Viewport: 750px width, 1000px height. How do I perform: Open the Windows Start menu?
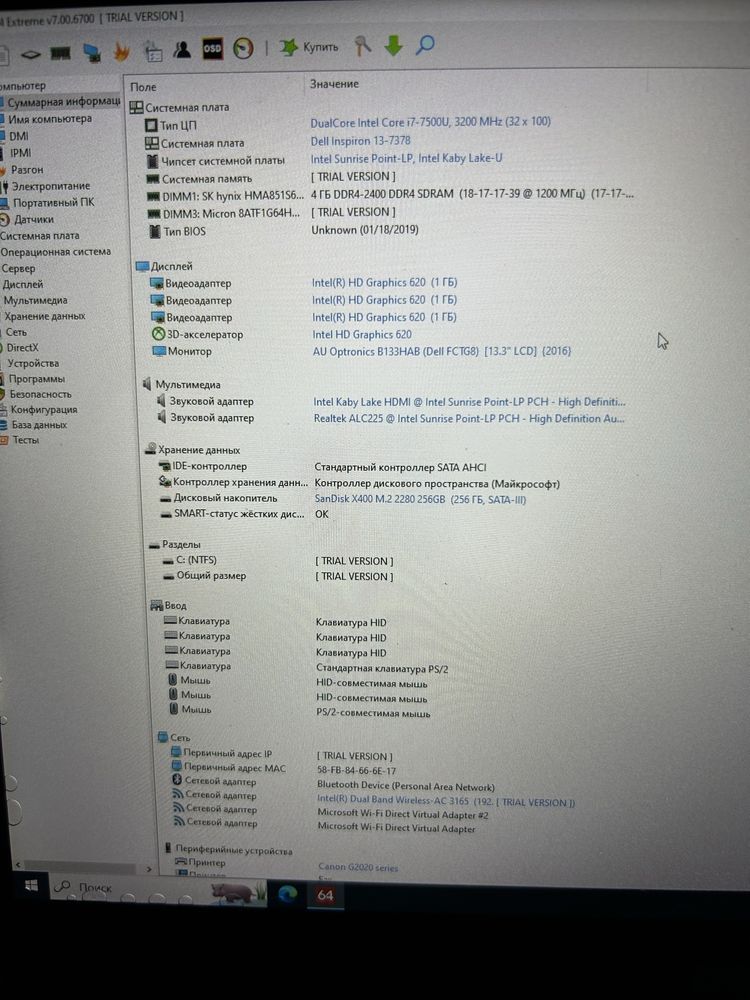(x=31, y=885)
